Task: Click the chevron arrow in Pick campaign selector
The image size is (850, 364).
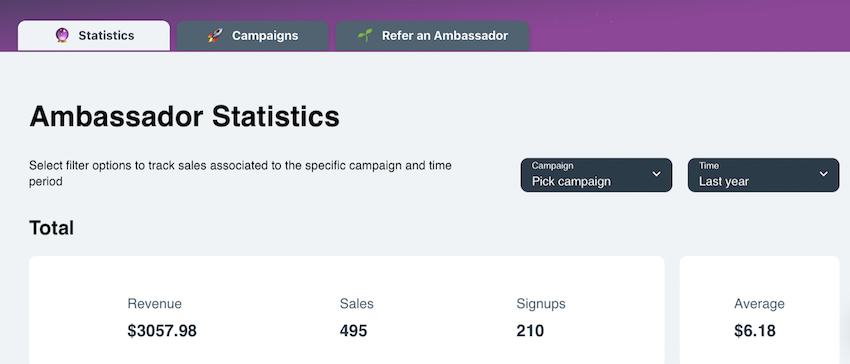Action: coord(656,174)
